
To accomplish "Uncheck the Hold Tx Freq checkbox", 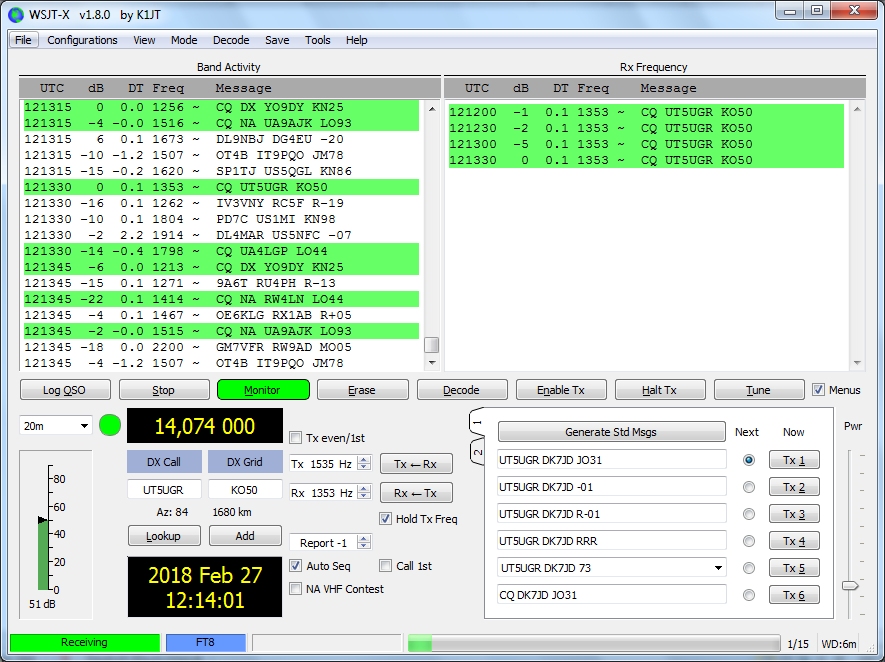I will [386, 519].
